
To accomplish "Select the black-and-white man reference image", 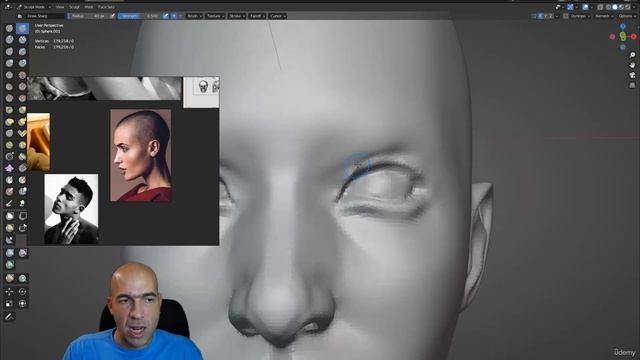I will click(x=71, y=209).
